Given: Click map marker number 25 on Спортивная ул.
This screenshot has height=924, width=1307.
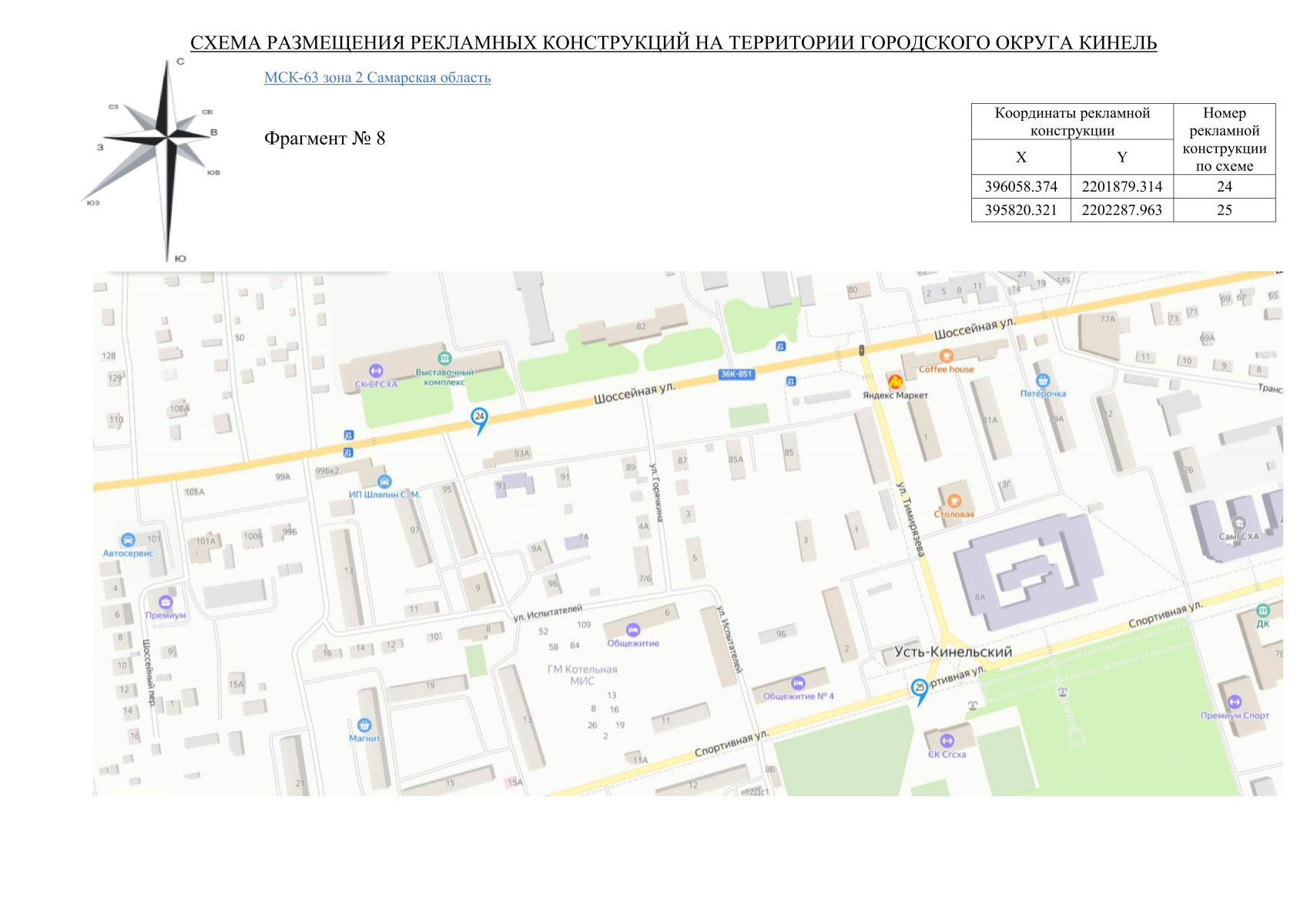Looking at the screenshot, I should tap(919, 688).
